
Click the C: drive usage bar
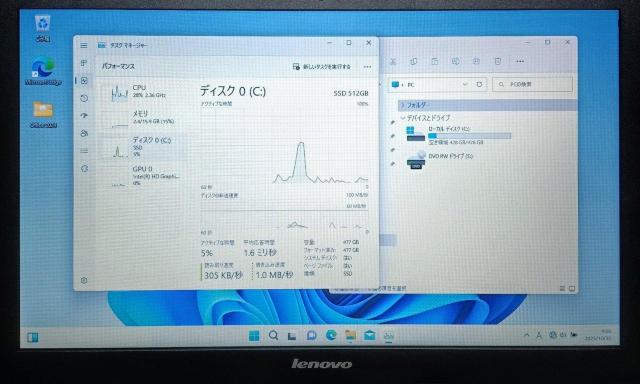pos(469,136)
